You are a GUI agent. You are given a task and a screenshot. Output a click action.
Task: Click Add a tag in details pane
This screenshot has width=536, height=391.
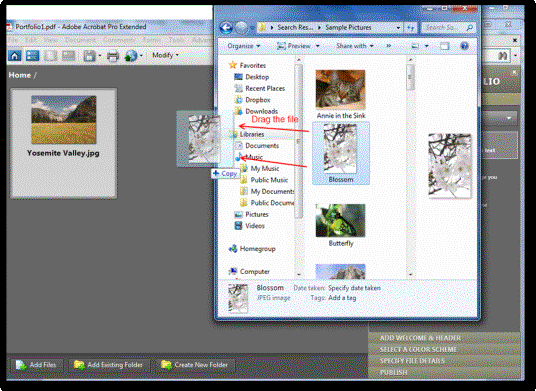coord(342,298)
